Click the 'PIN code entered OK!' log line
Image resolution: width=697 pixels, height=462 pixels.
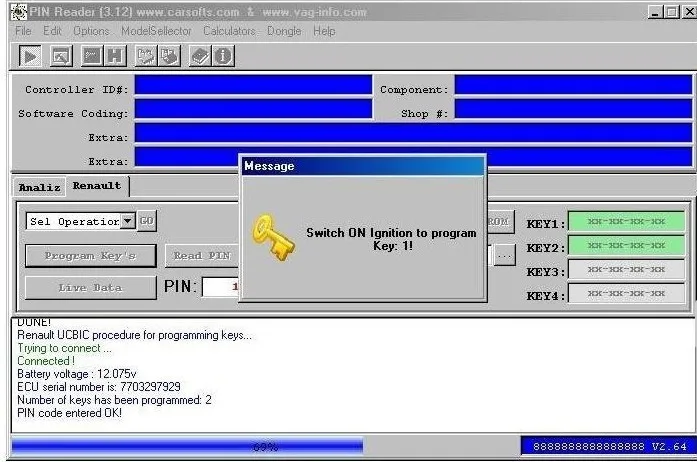click(x=69, y=413)
